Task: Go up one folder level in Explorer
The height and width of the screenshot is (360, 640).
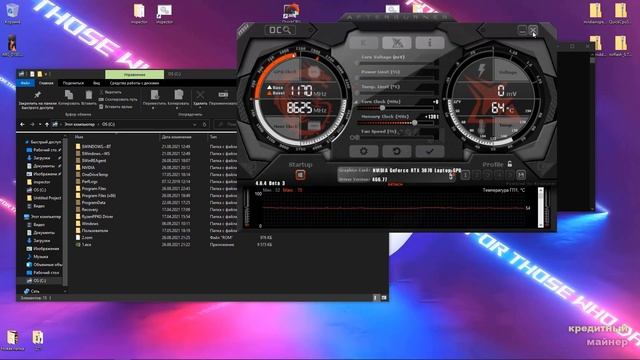Action: pos(47,124)
